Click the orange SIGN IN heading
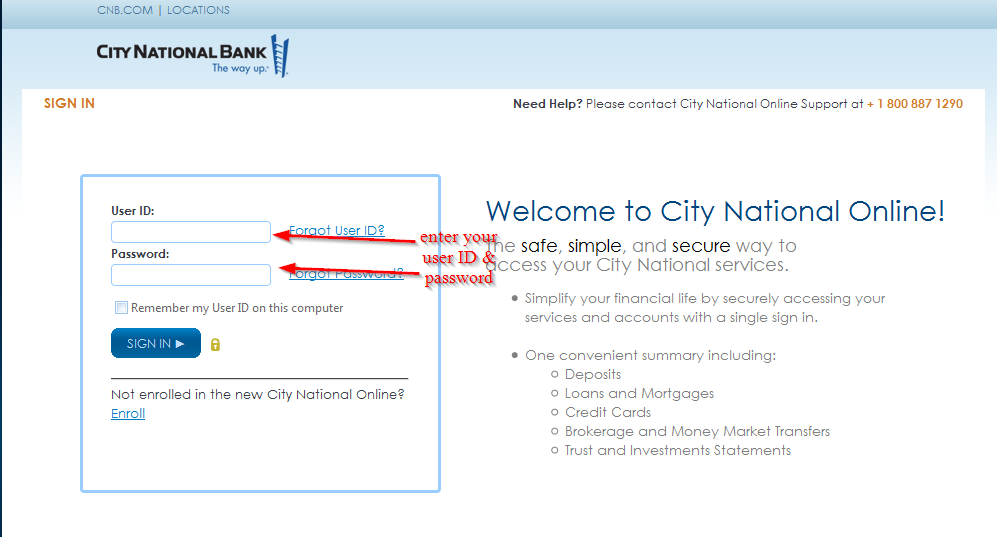 tap(69, 104)
